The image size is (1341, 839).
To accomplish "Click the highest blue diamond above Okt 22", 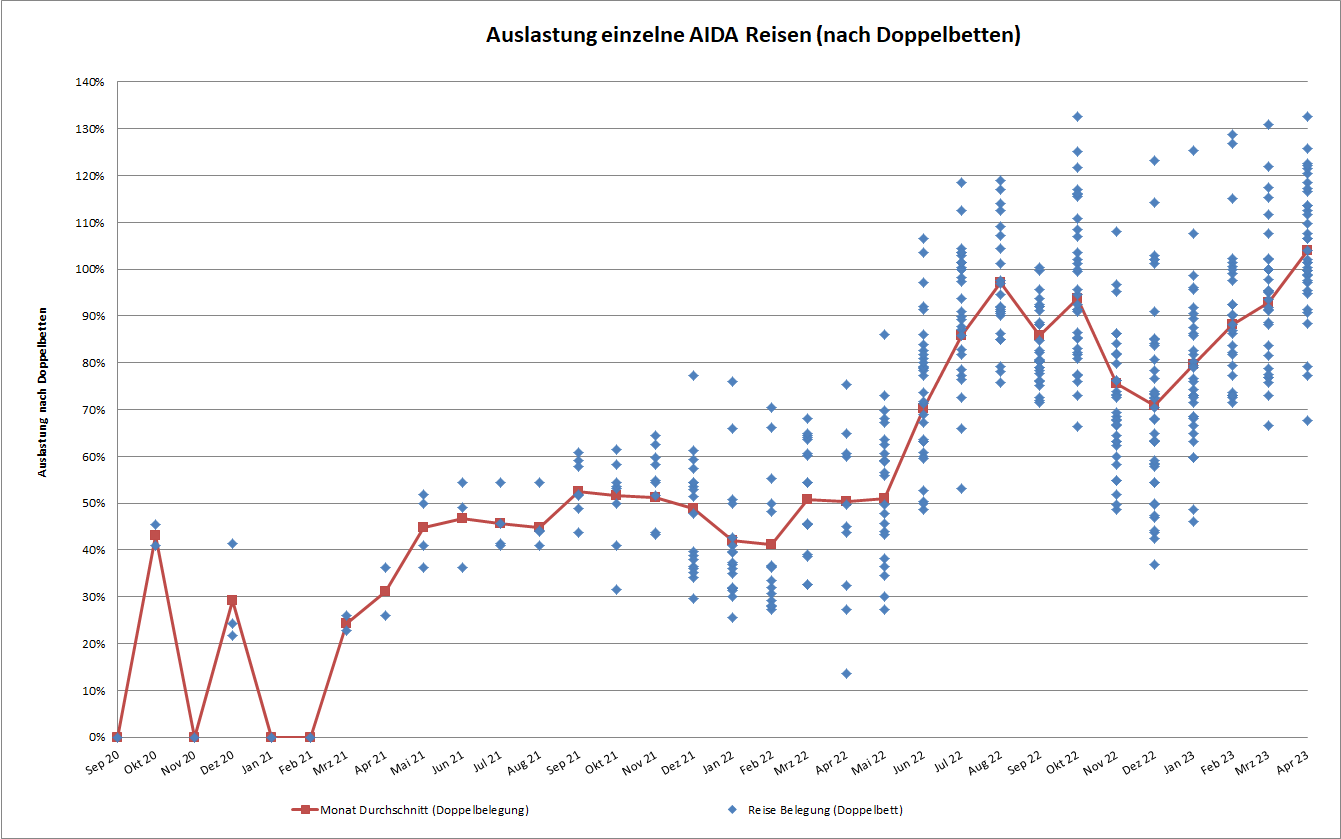I will pos(1077,116).
